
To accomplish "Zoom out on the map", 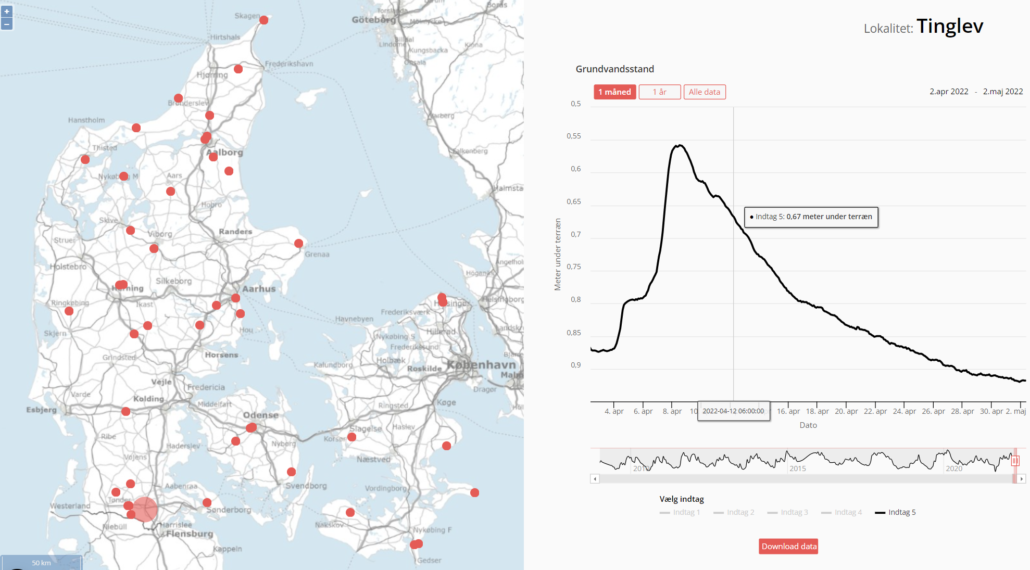I will point(7,24).
